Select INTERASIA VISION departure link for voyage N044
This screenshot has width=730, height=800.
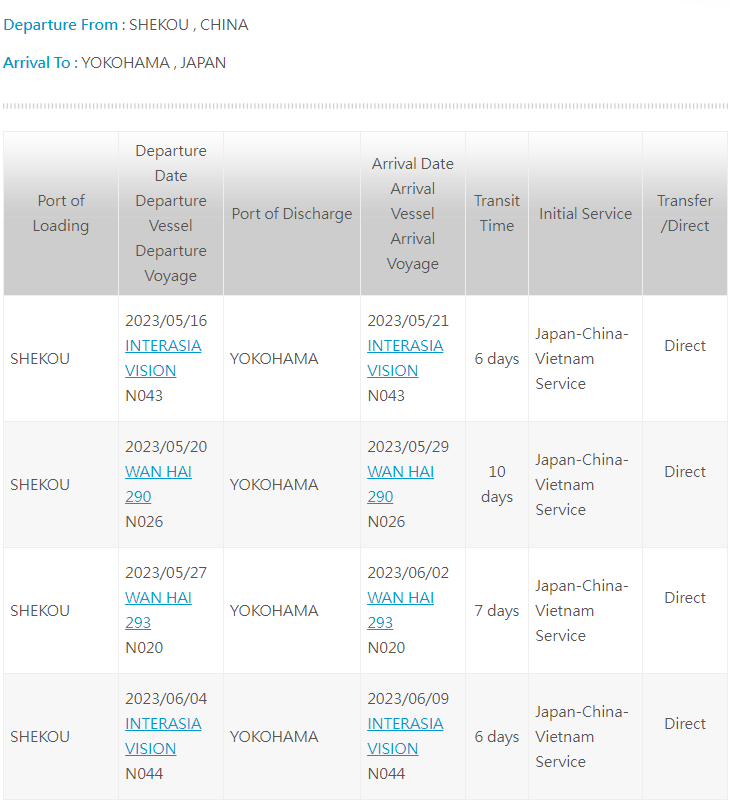tap(162, 736)
